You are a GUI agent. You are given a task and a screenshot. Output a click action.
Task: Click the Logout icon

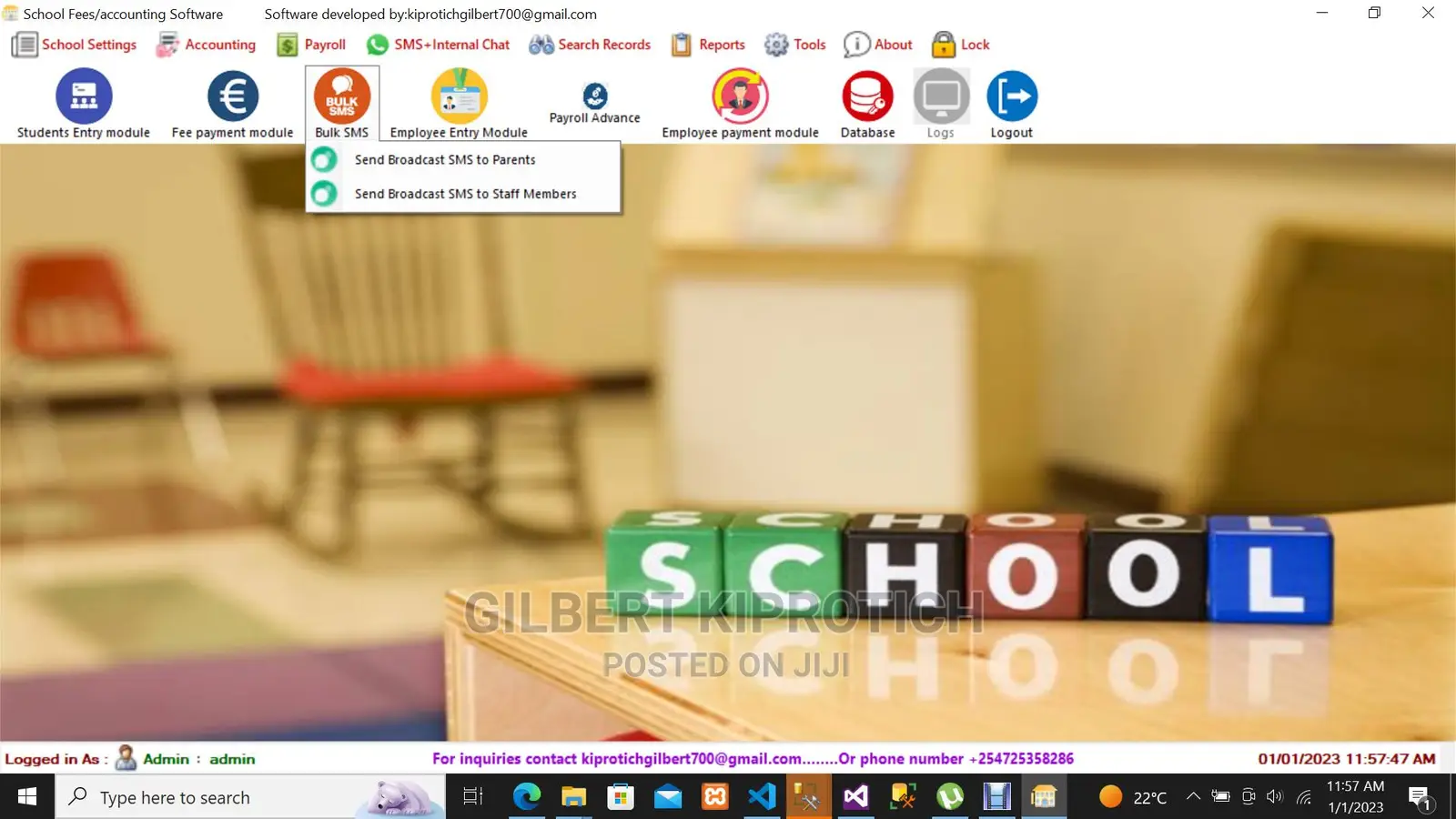[x=1012, y=96]
